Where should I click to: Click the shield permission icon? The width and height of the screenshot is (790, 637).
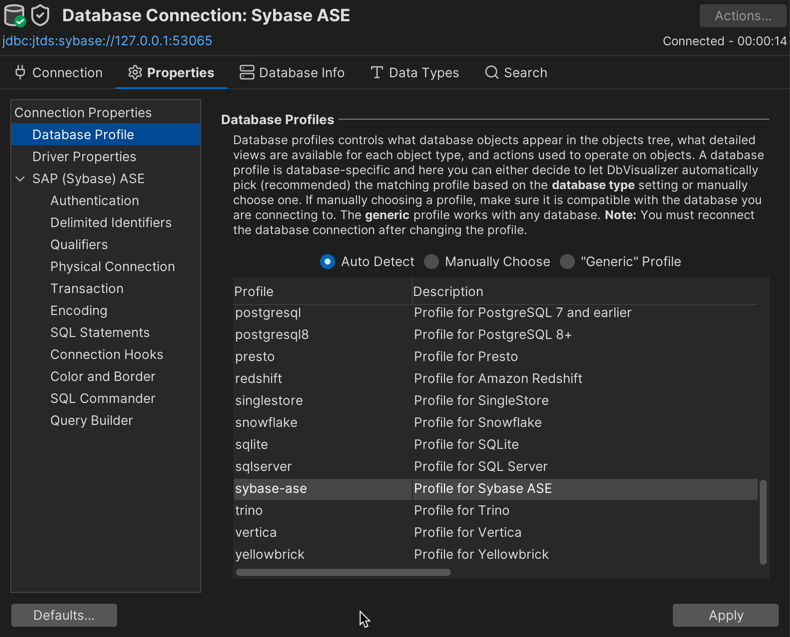click(x=41, y=16)
